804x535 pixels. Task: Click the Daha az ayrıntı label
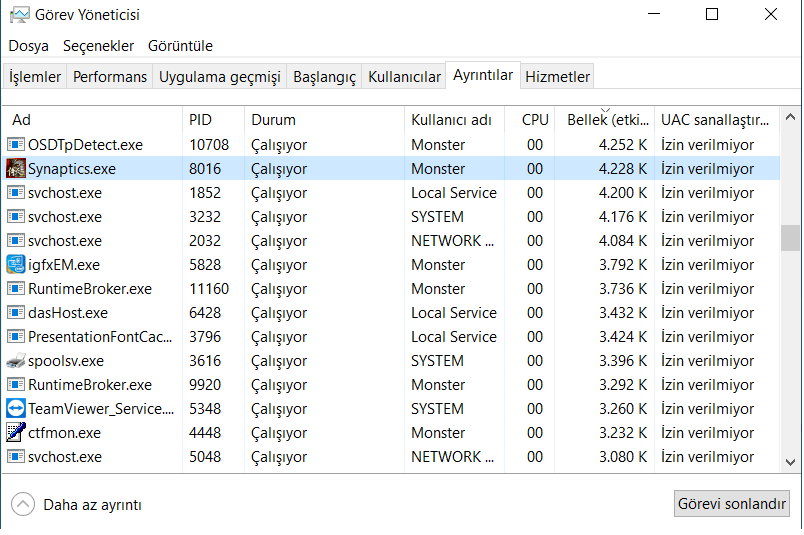click(x=92, y=505)
